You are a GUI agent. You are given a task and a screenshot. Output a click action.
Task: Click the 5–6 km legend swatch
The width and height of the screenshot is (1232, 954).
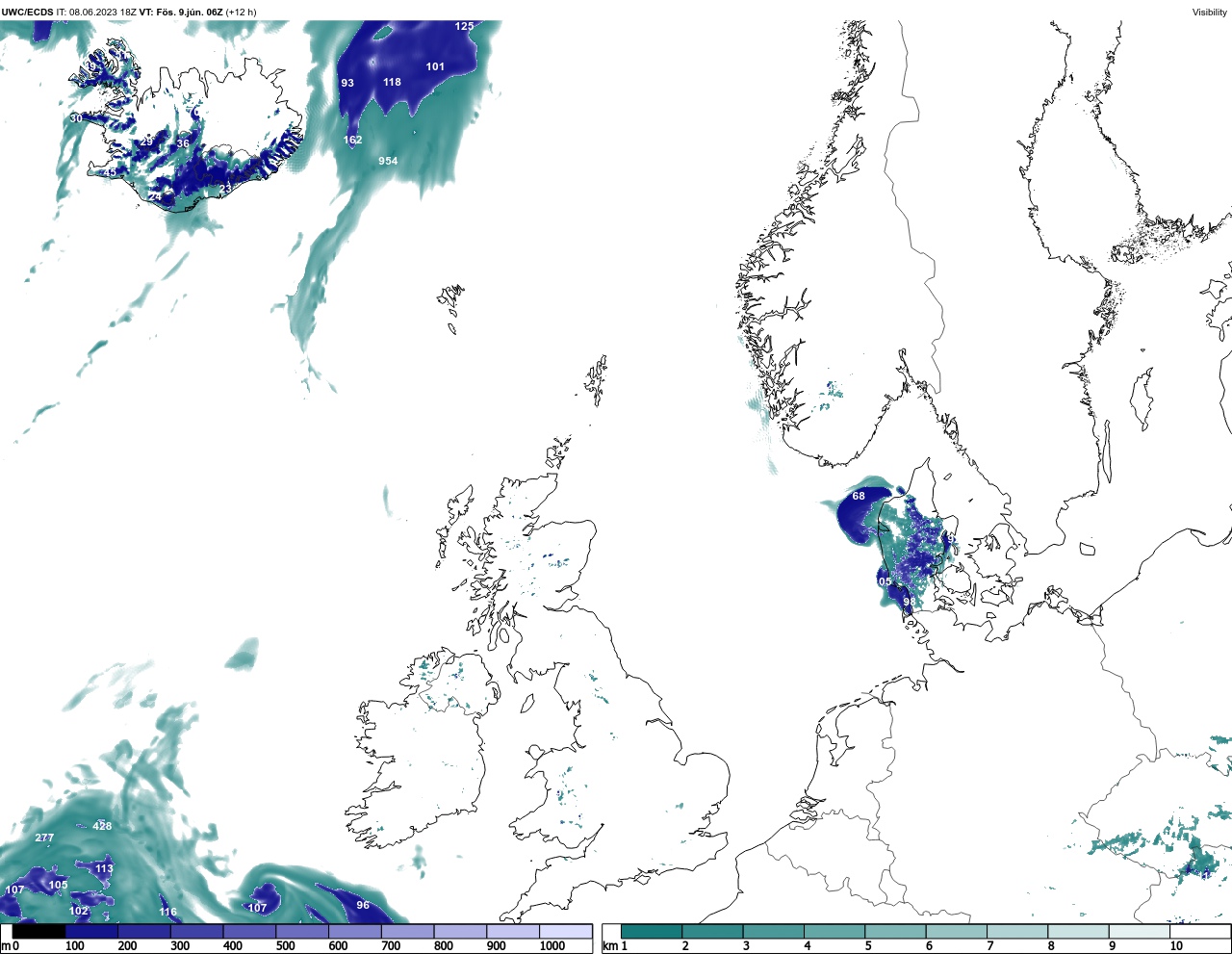coord(895,932)
